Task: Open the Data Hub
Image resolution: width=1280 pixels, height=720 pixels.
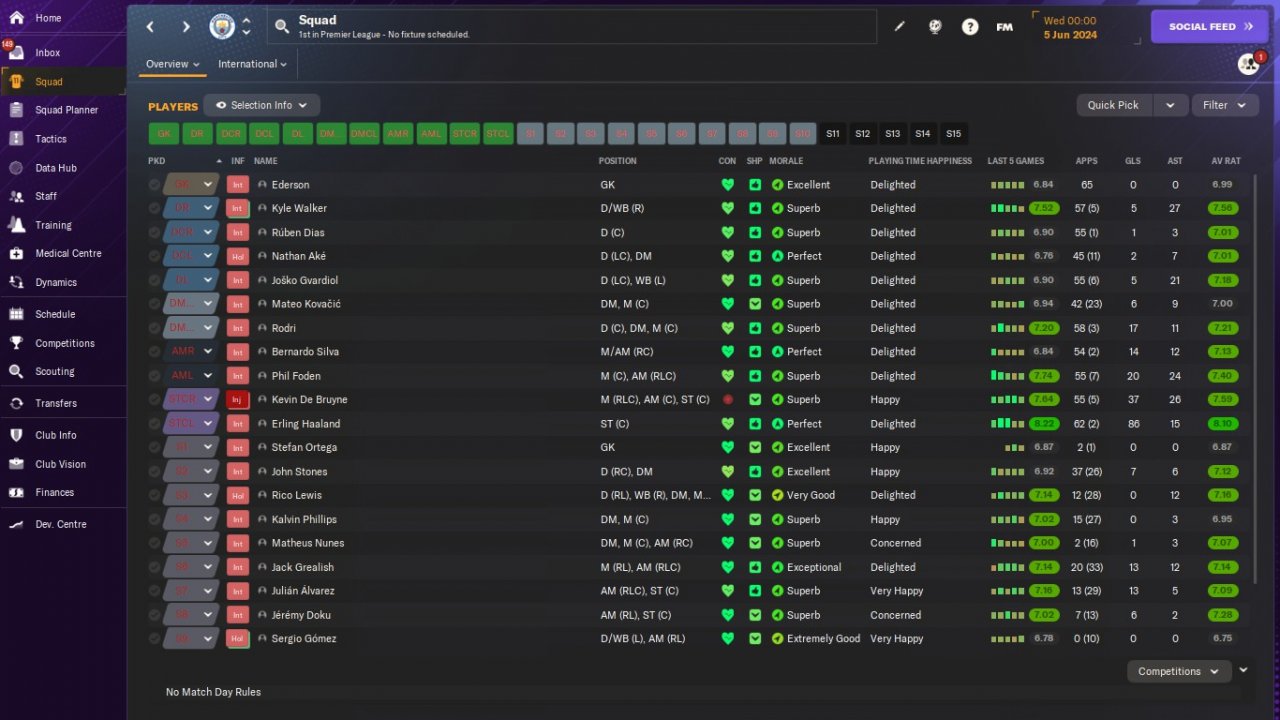Action: click(x=56, y=168)
